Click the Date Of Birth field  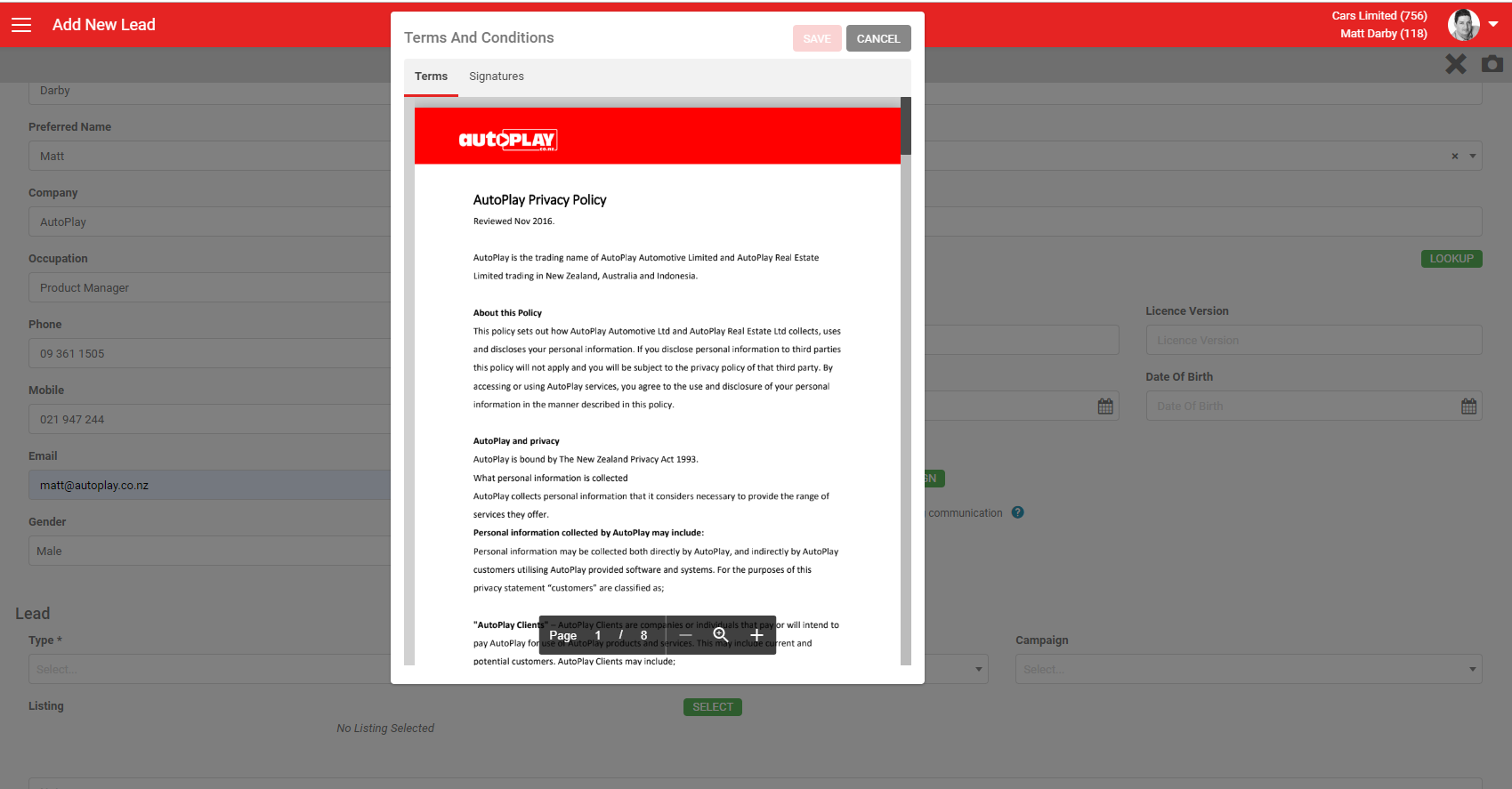tap(1314, 406)
